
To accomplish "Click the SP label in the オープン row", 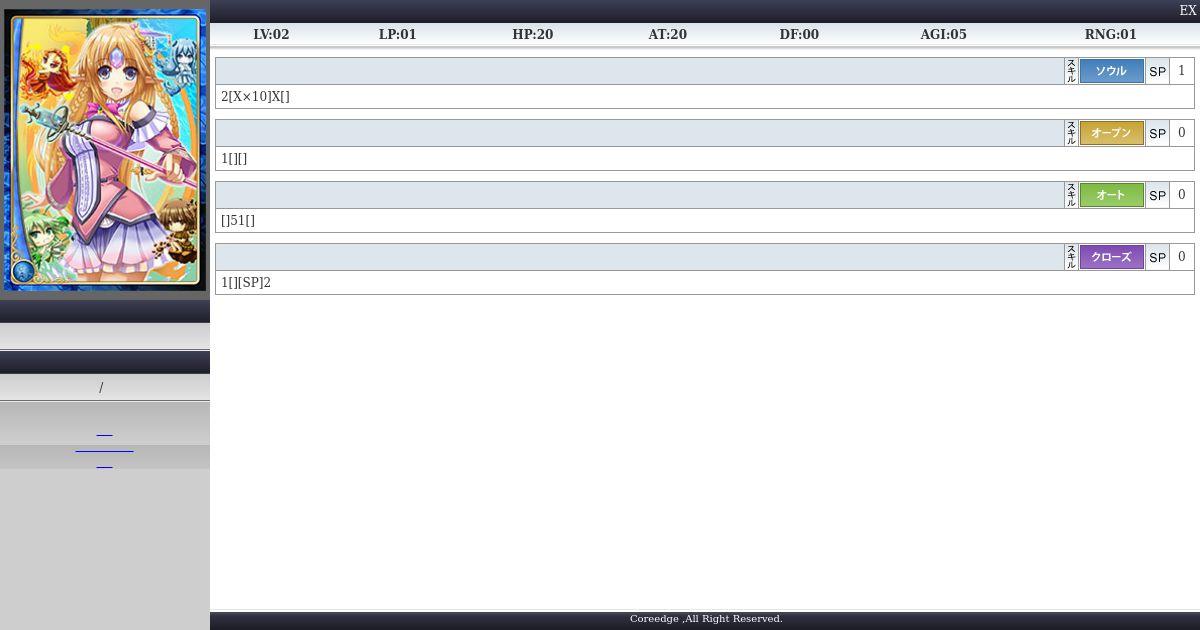I will click(1157, 133).
